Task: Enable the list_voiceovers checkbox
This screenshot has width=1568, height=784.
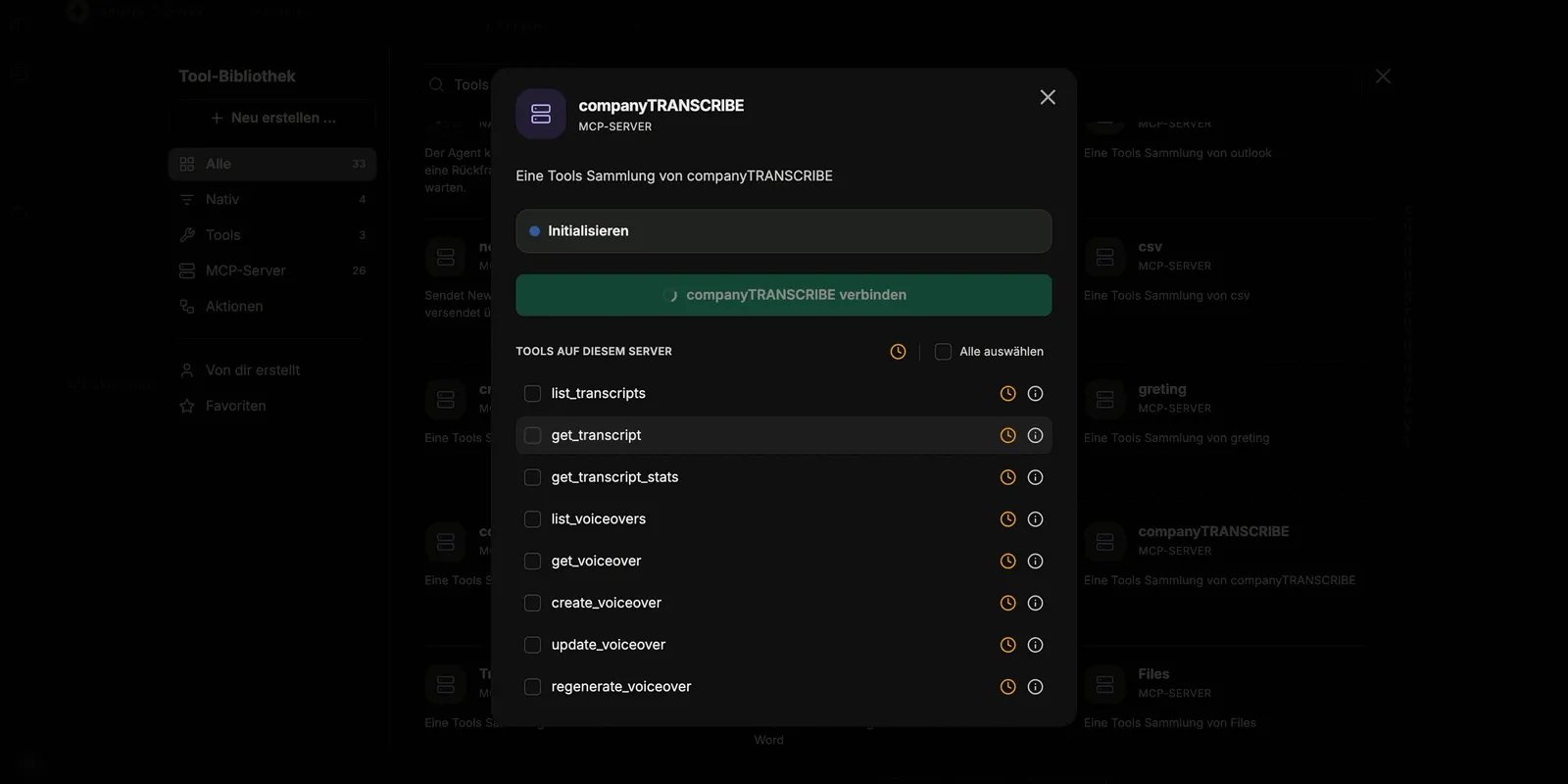Action: point(532,519)
